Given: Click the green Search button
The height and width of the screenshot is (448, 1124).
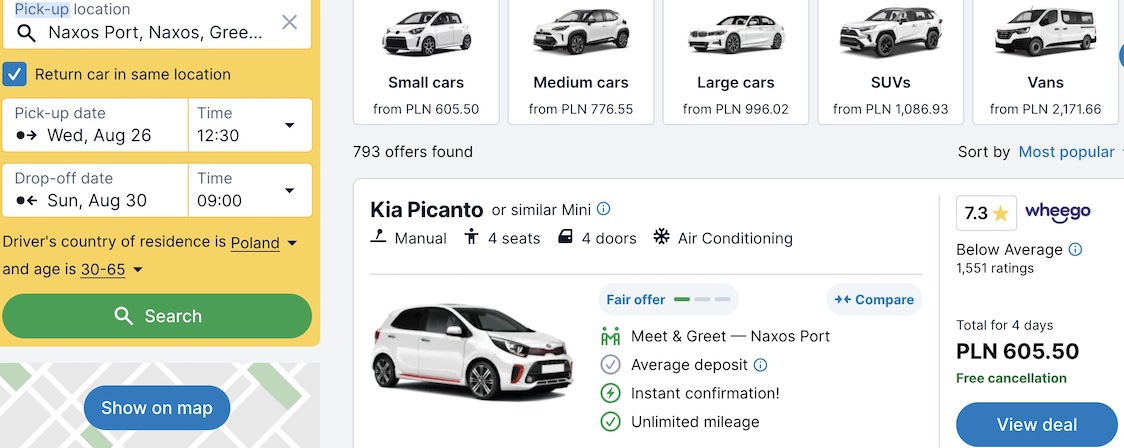Looking at the screenshot, I should pyautogui.click(x=157, y=316).
